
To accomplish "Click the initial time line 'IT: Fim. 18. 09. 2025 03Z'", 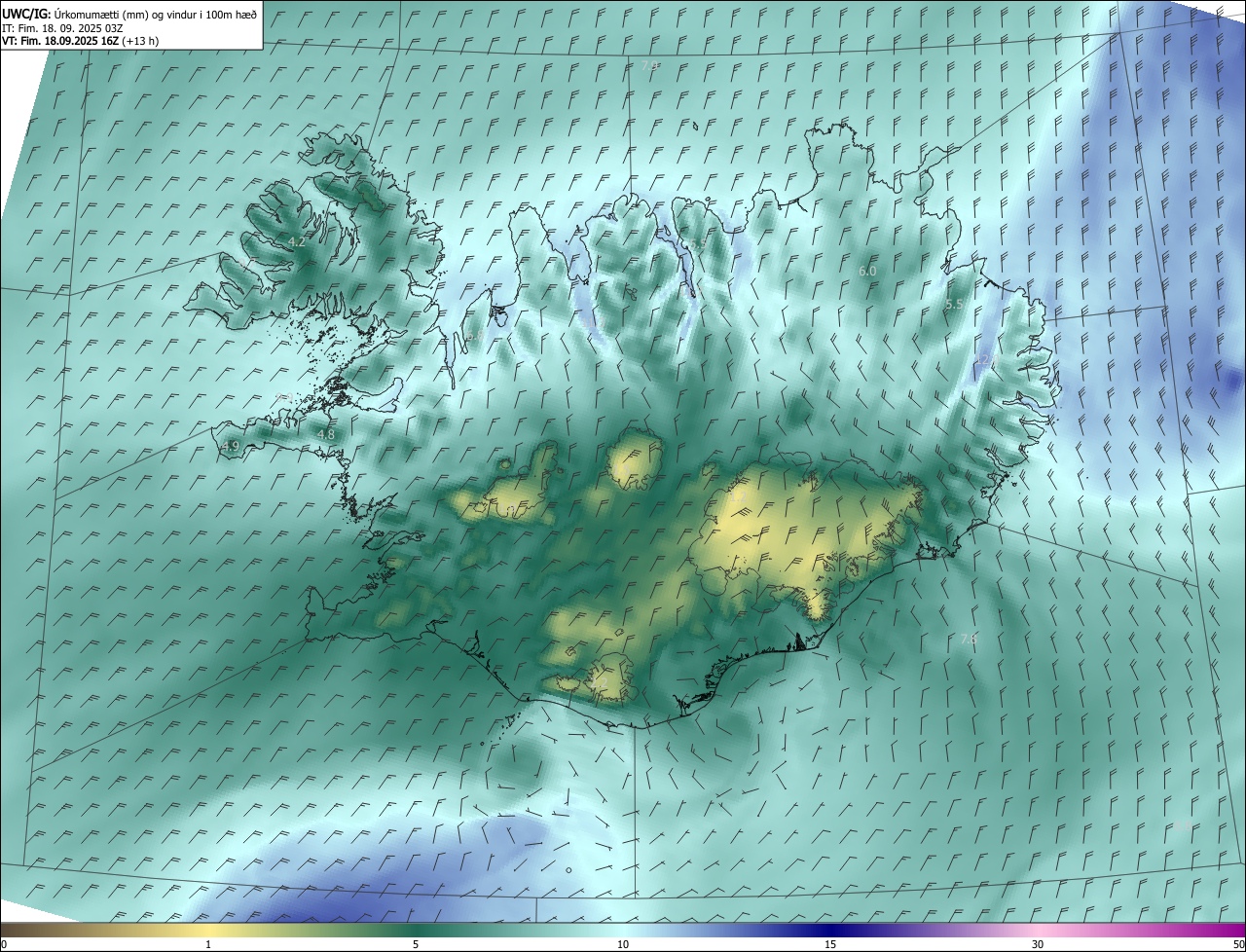I will (x=62, y=28).
